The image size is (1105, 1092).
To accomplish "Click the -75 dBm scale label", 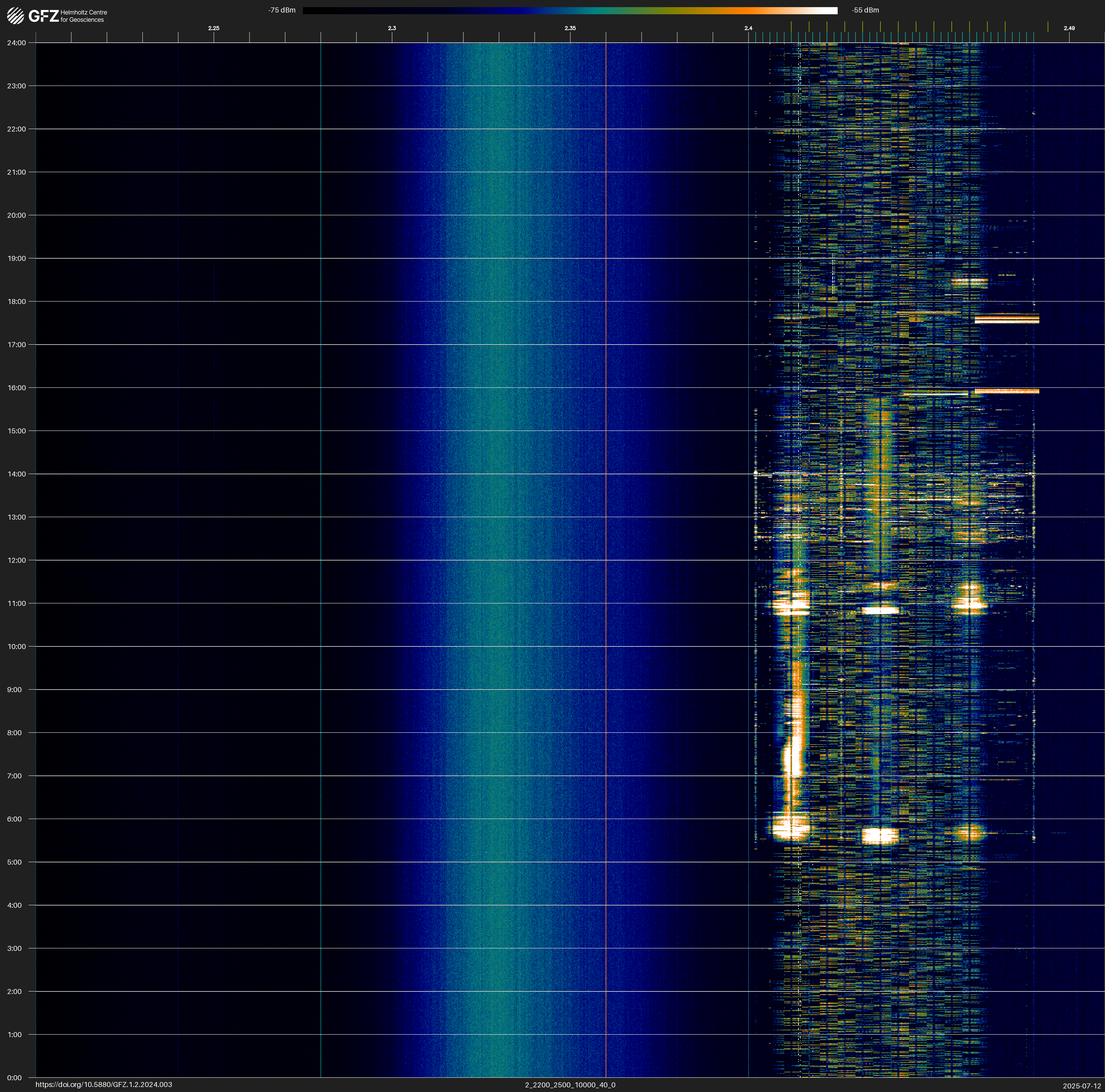I will tap(282, 10).
